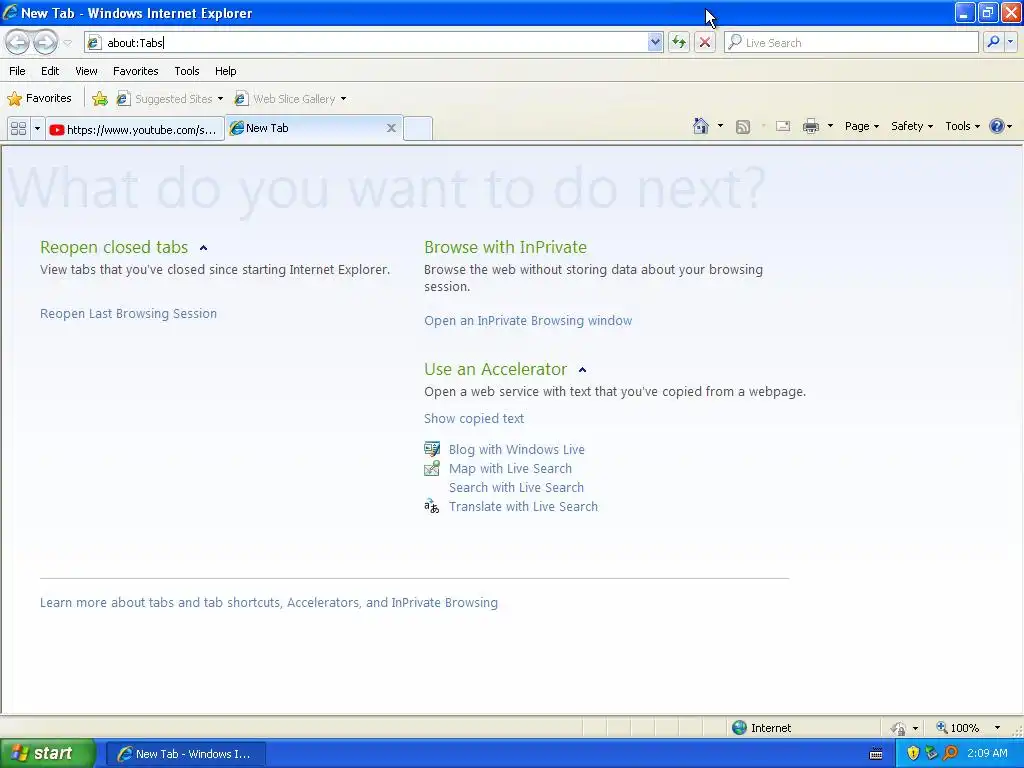Click the network connection tray icon

pyautogui.click(x=931, y=753)
